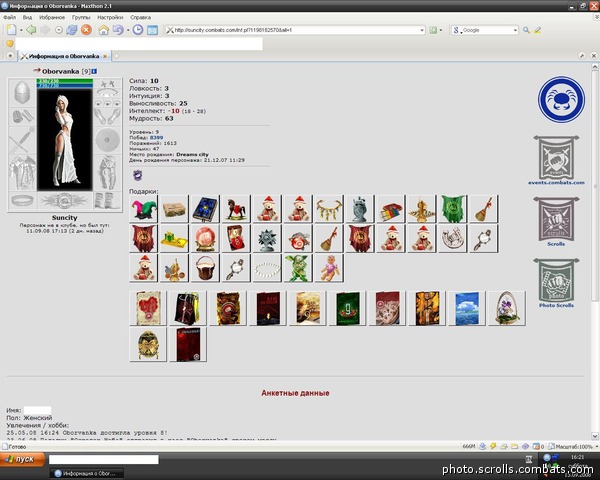Image resolution: width=600 pixels, height=480 pixels.
Task: Open the search engine selector S icon
Action: coord(456,30)
